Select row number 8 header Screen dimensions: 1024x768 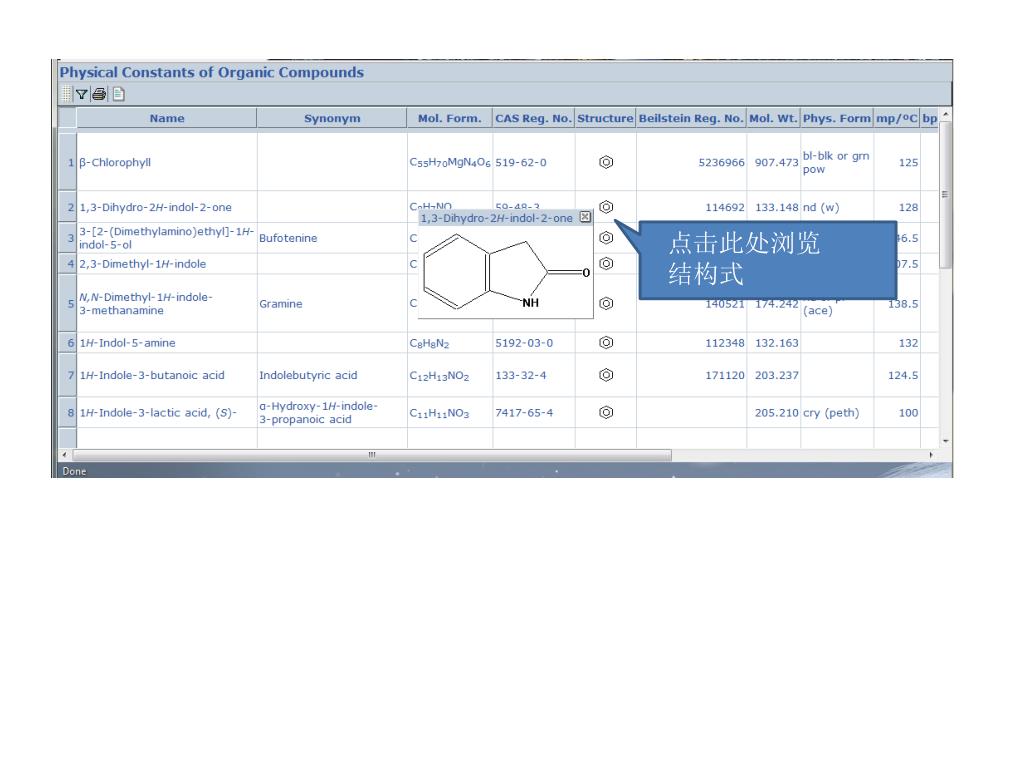point(68,413)
